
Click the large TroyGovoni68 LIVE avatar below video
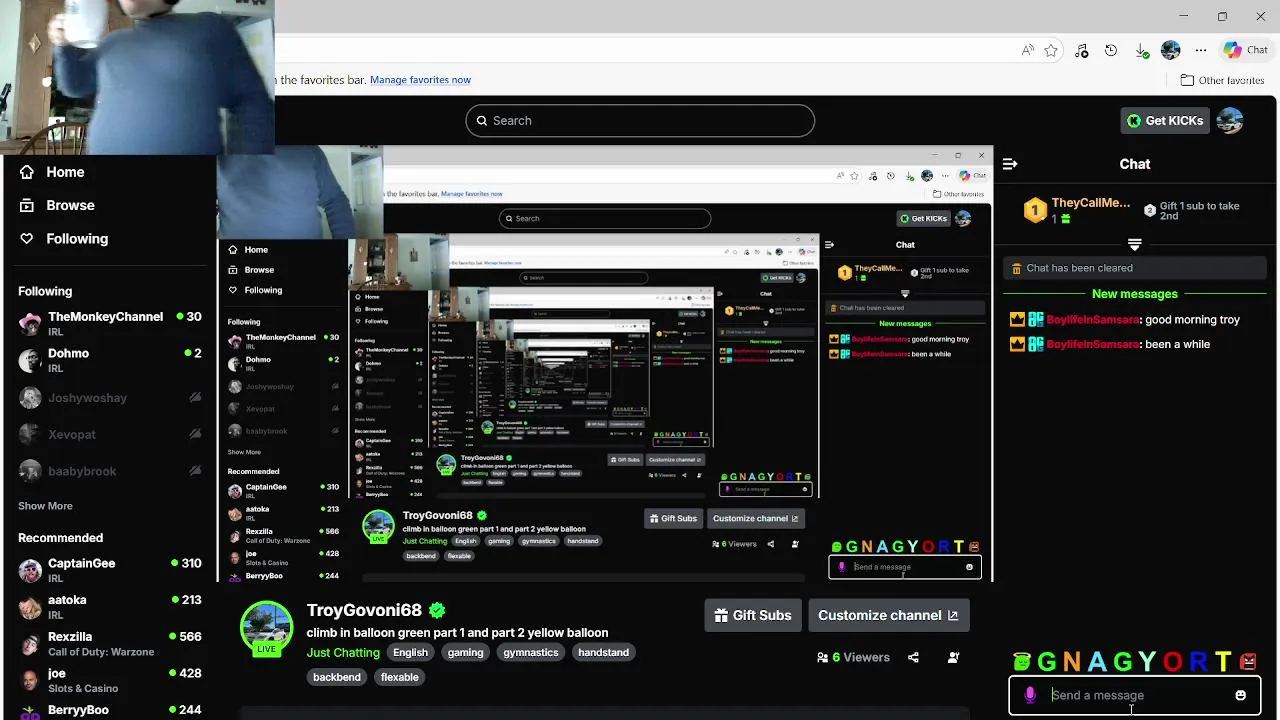point(266,627)
